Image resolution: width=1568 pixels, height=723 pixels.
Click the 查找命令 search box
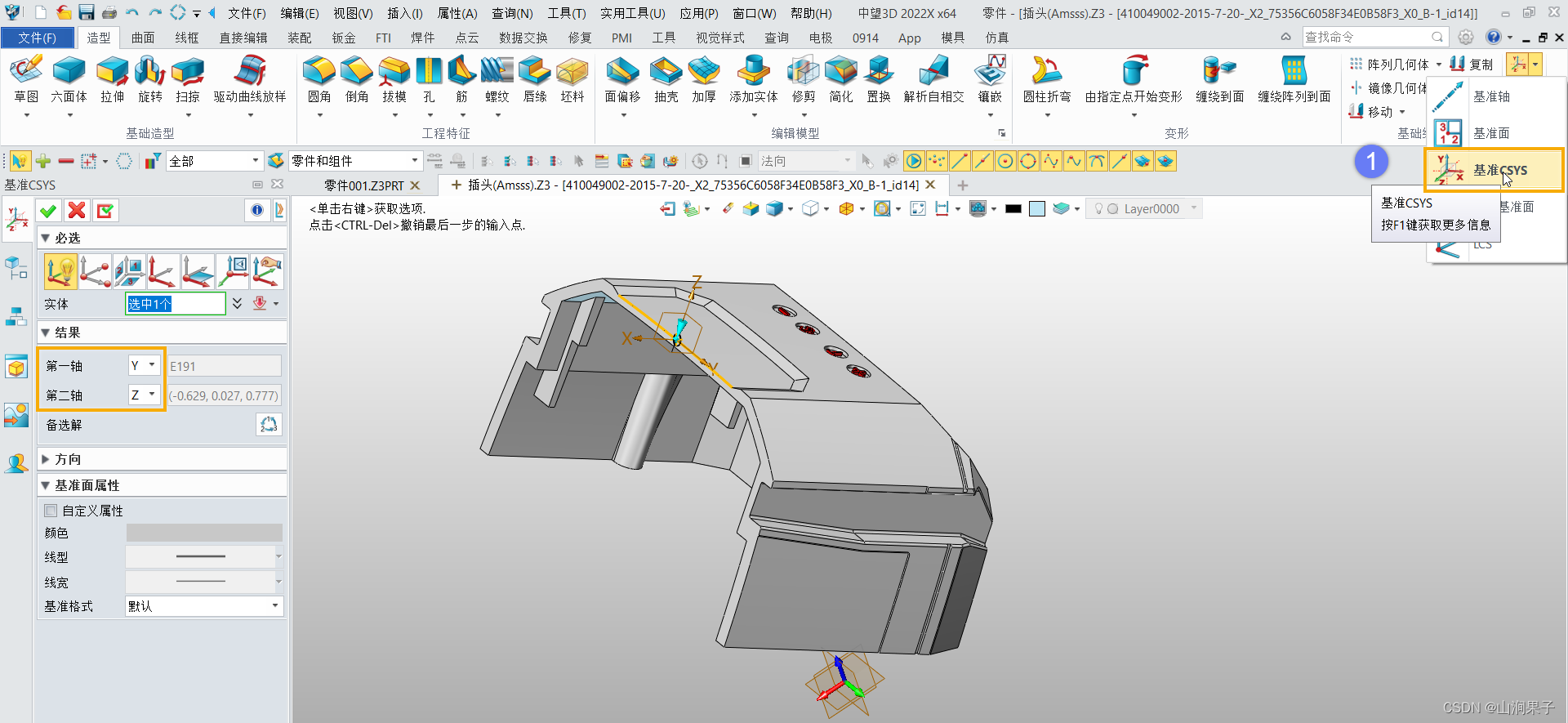[1375, 37]
